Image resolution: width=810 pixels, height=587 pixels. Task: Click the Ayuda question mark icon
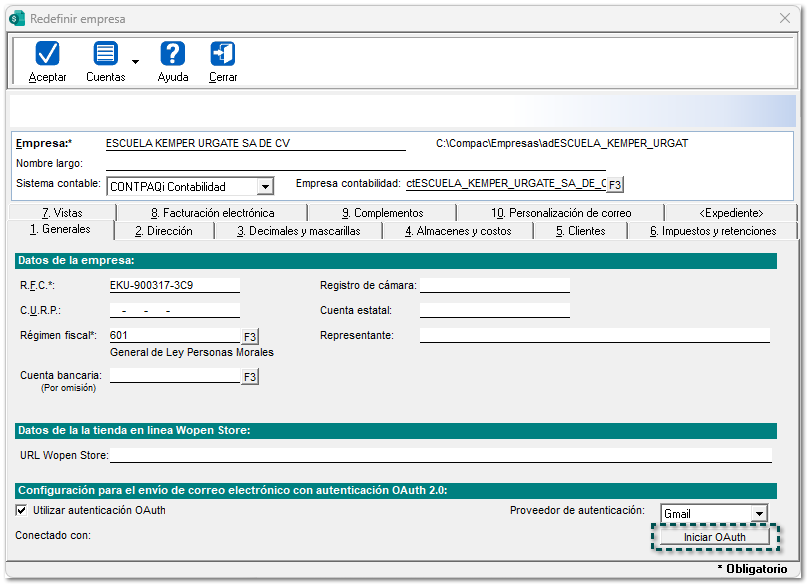173,54
